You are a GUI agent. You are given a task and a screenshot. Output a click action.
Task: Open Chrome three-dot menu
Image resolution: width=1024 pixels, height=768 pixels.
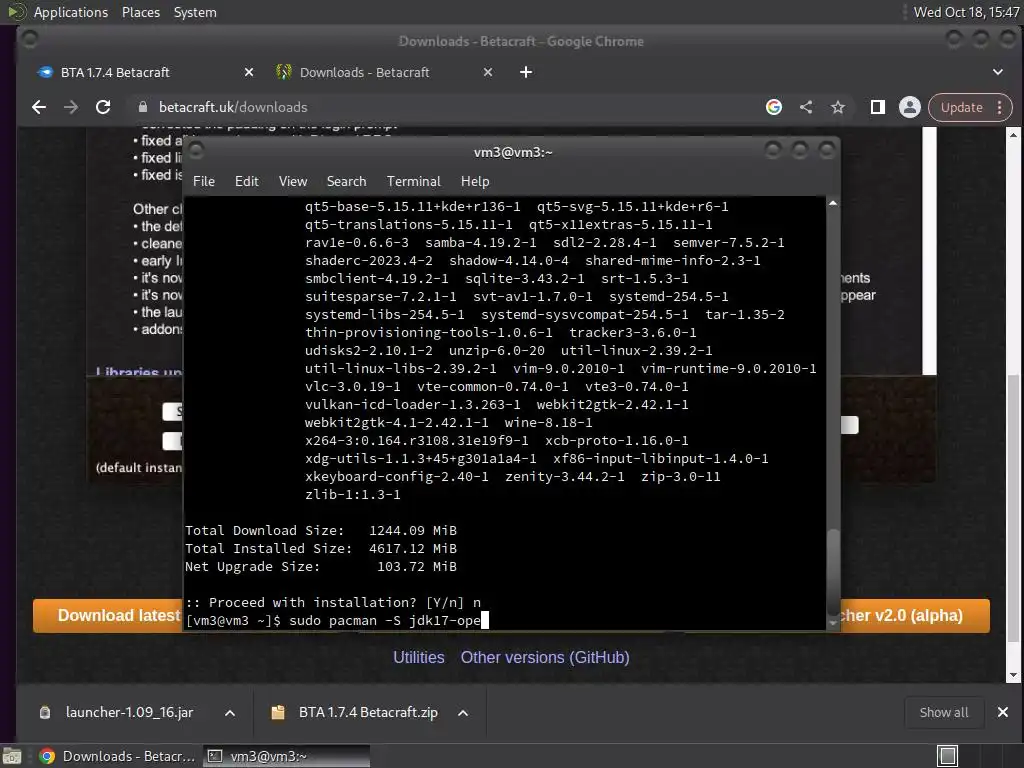(1000, 107)
